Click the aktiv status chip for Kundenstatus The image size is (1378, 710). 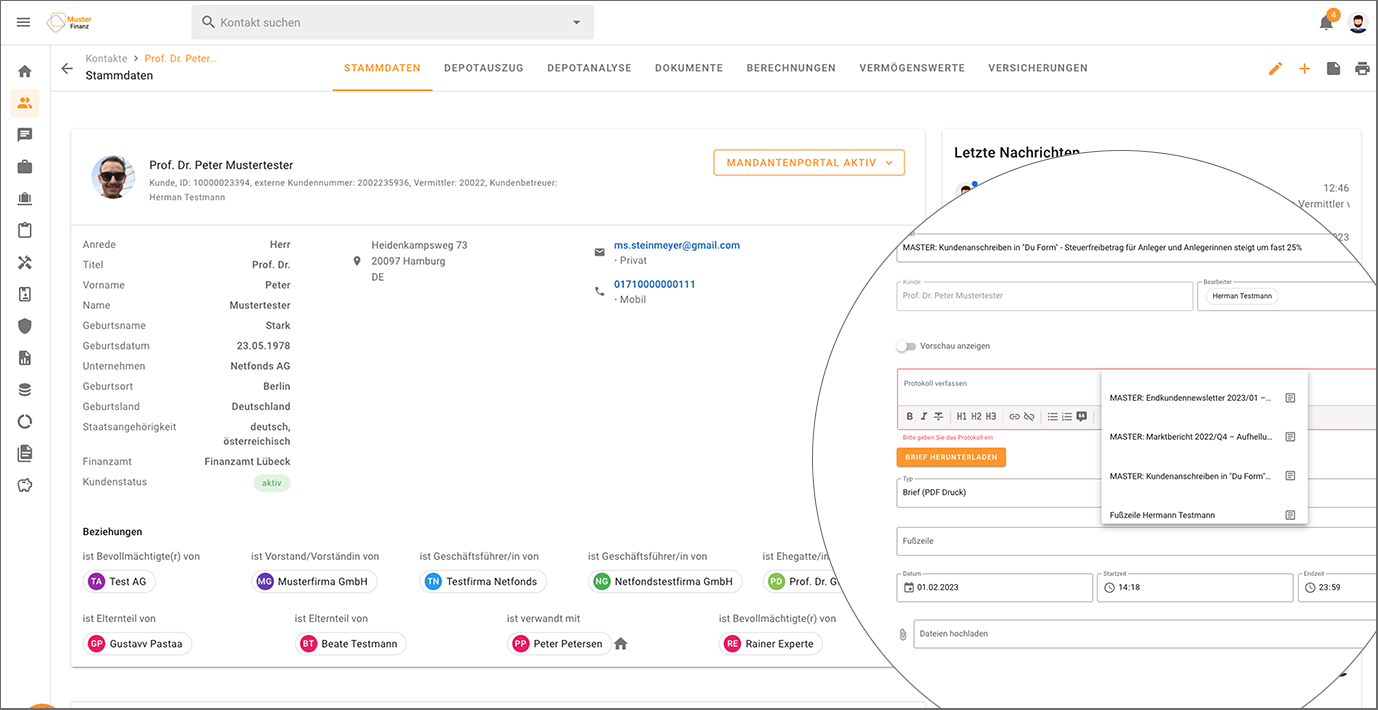click(270, 483)
